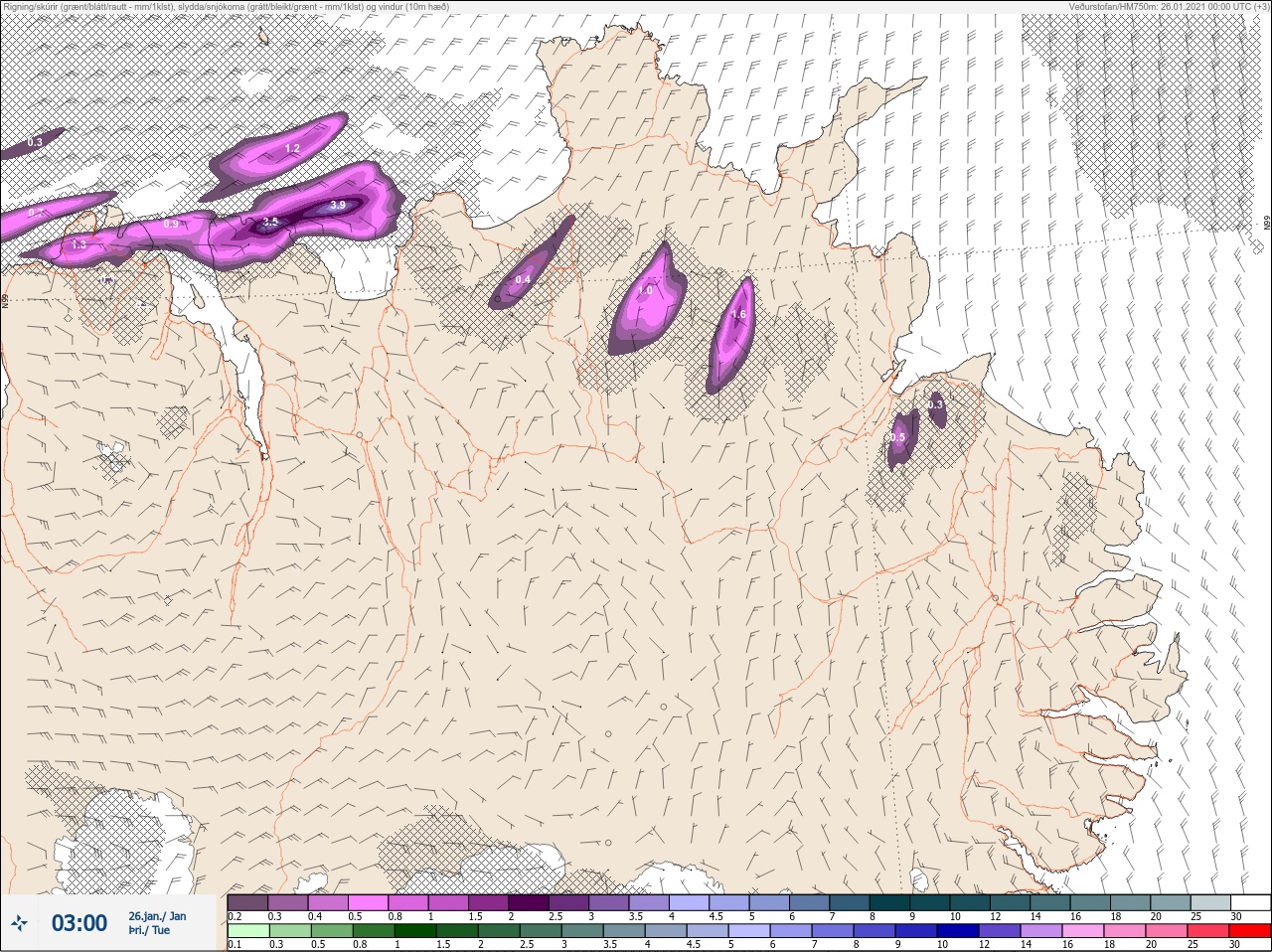Image resolution: width=1272 pixels, height=952 pixels.
Task: Pick the white 30 snow scale swatch
Action: pyautogui.click(x=1252, y=902)
